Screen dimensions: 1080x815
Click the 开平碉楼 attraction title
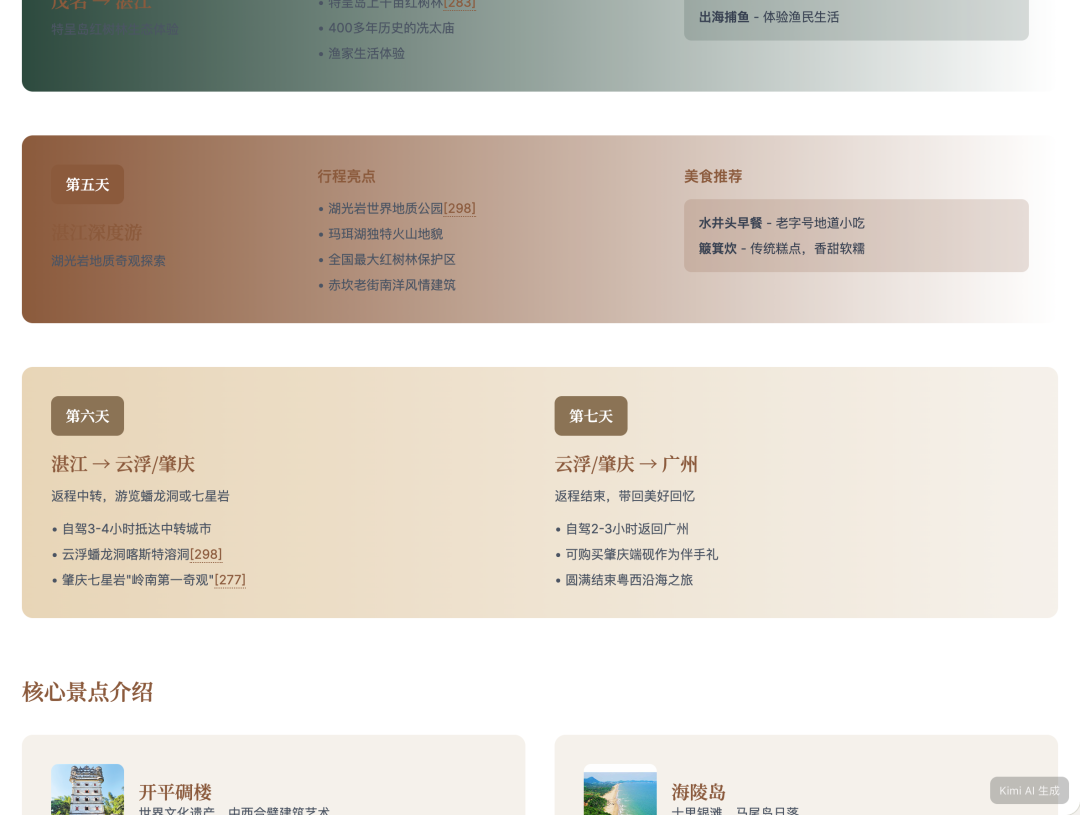point(175,792)
